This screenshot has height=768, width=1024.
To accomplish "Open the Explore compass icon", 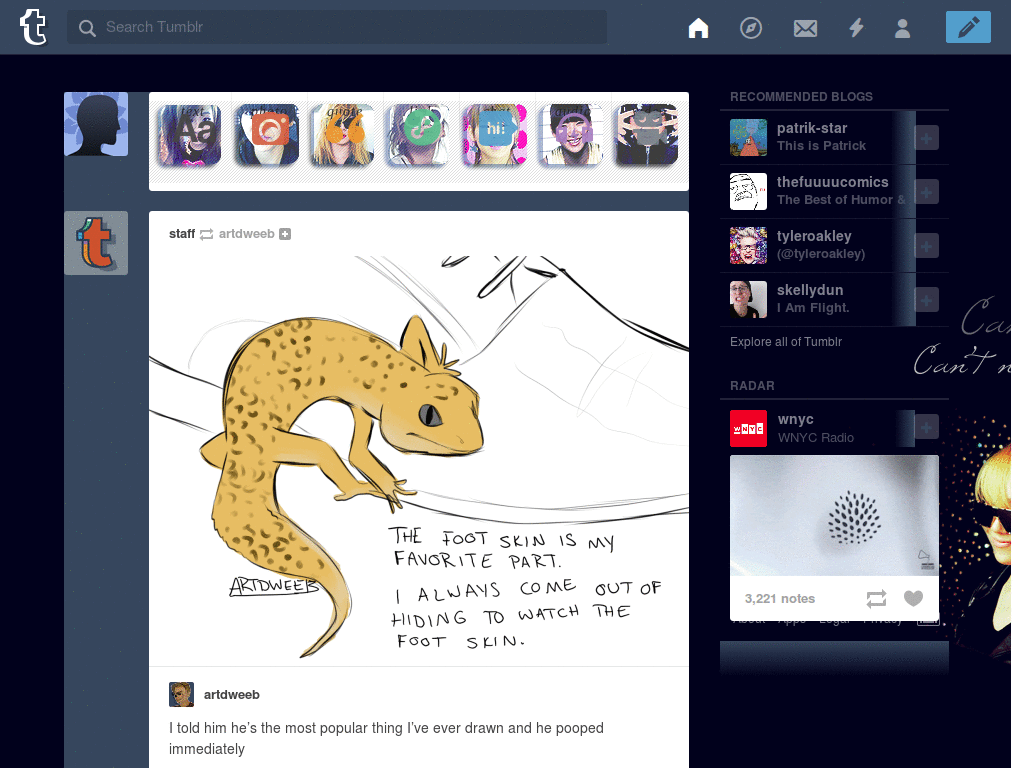I will (751, 28).
